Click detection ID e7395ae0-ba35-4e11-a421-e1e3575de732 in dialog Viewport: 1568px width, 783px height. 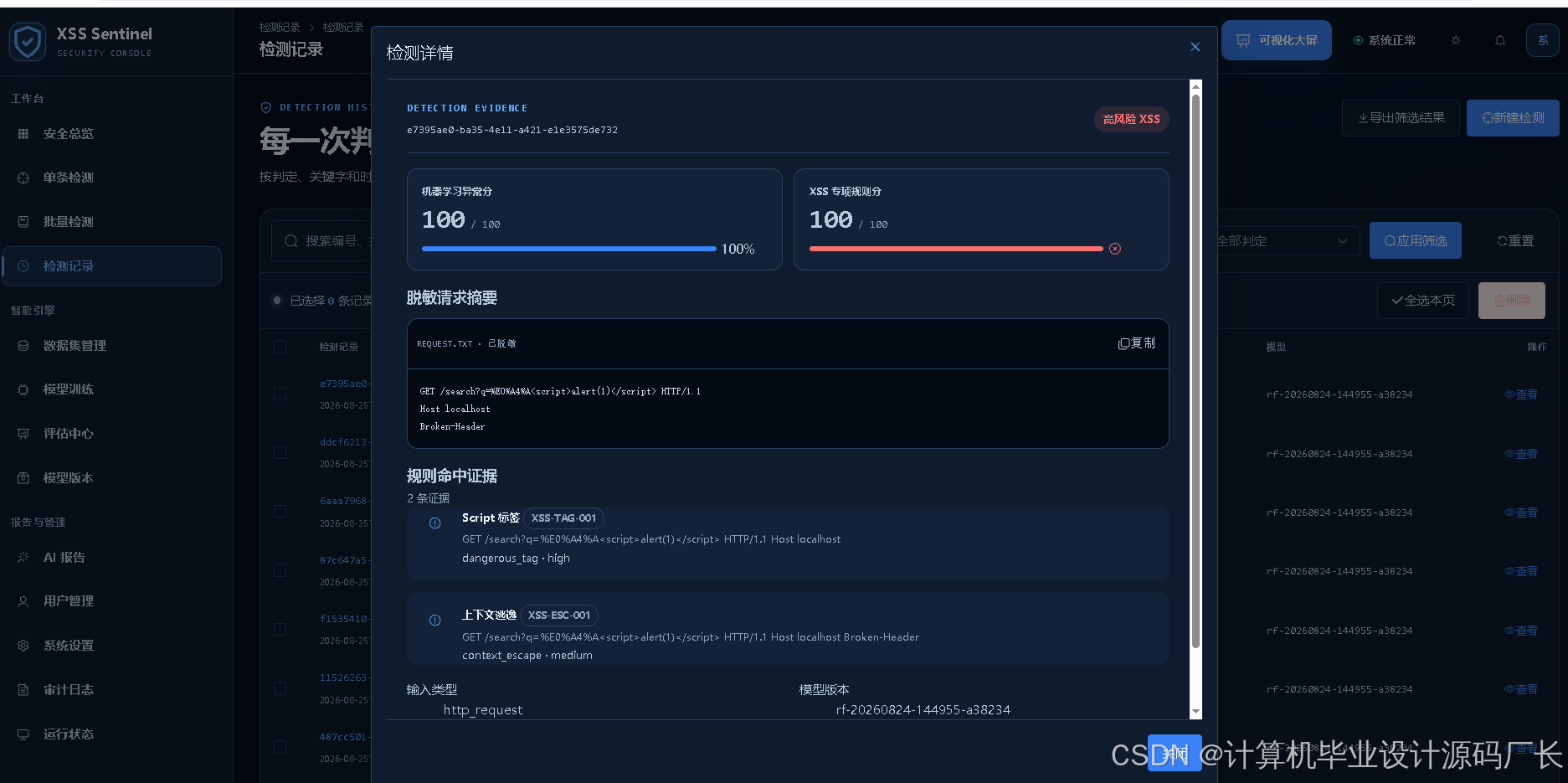512,131
